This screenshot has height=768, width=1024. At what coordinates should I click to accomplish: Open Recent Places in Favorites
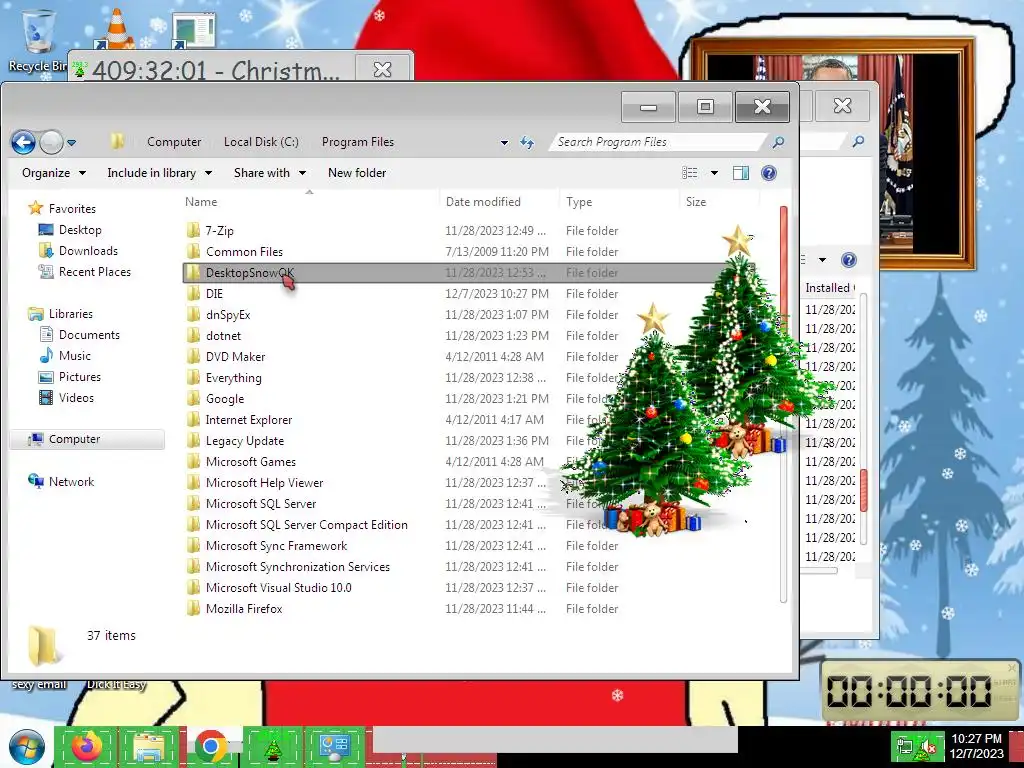coord(85,272)
